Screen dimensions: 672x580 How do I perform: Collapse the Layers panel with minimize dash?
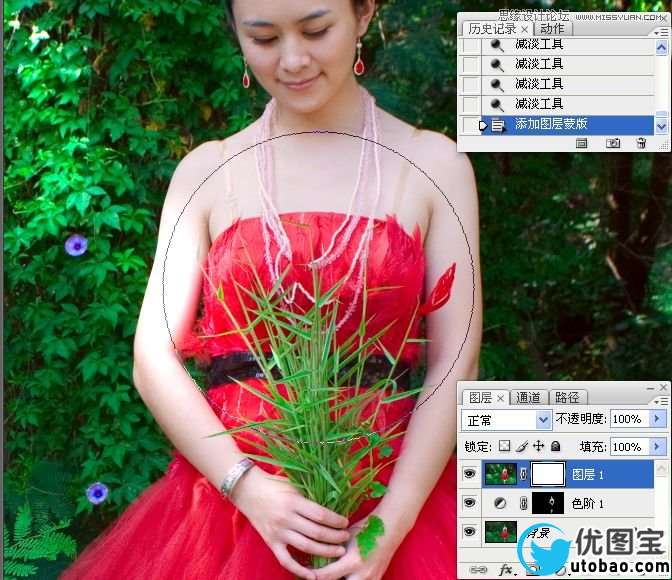(651, 388)
